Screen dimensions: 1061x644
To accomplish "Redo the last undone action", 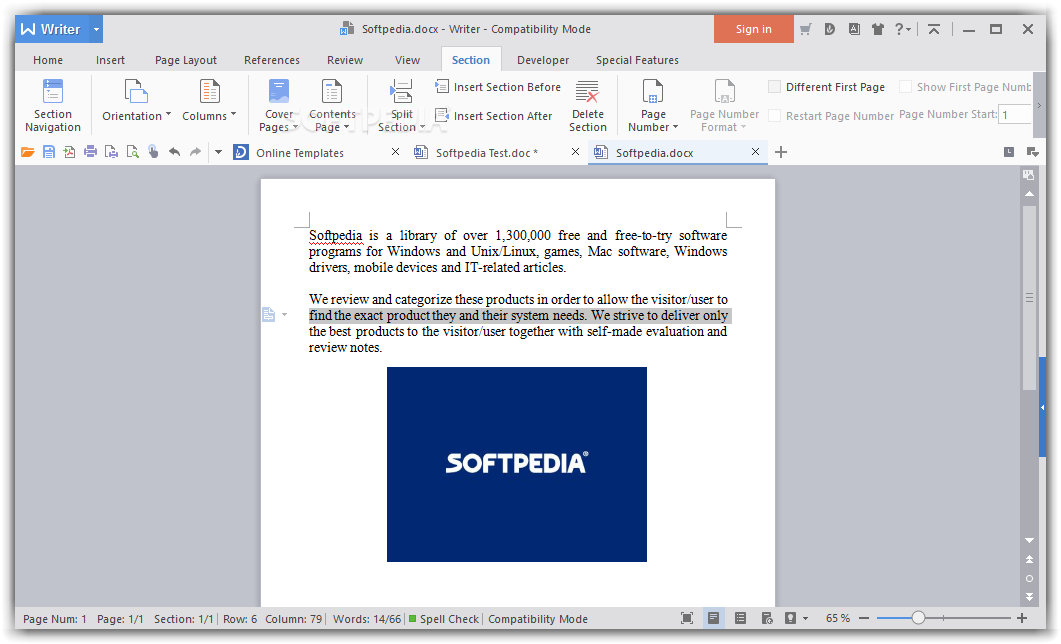I will pos(196,152).
